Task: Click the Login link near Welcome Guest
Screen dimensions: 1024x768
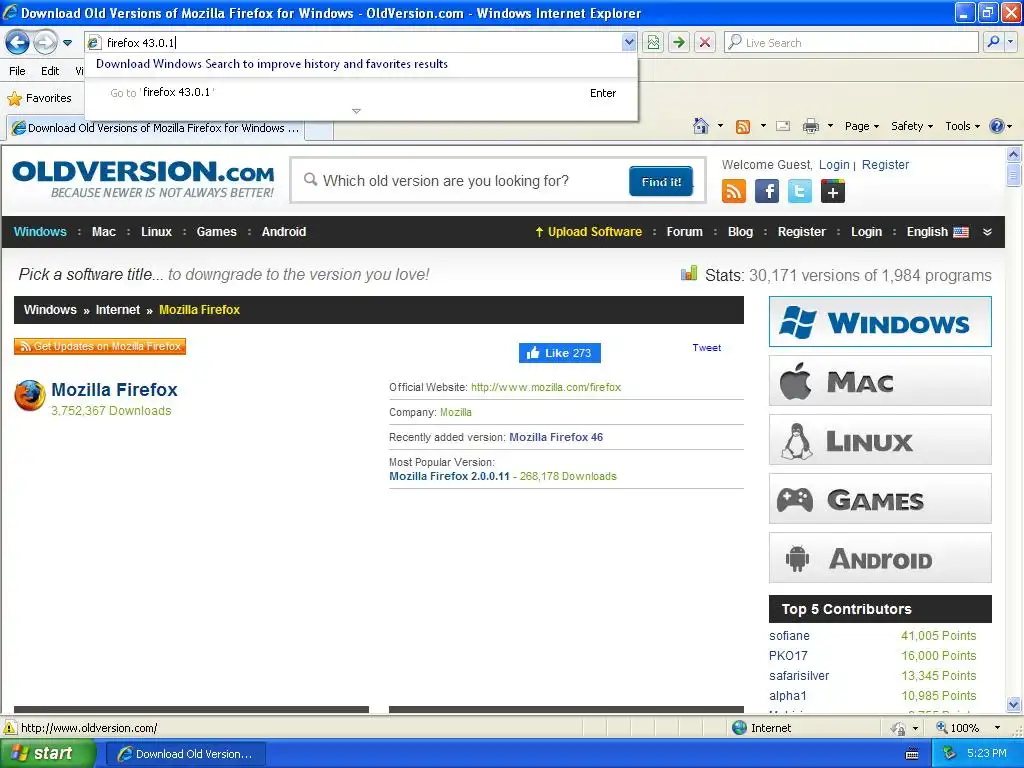Action: [834, 165]
